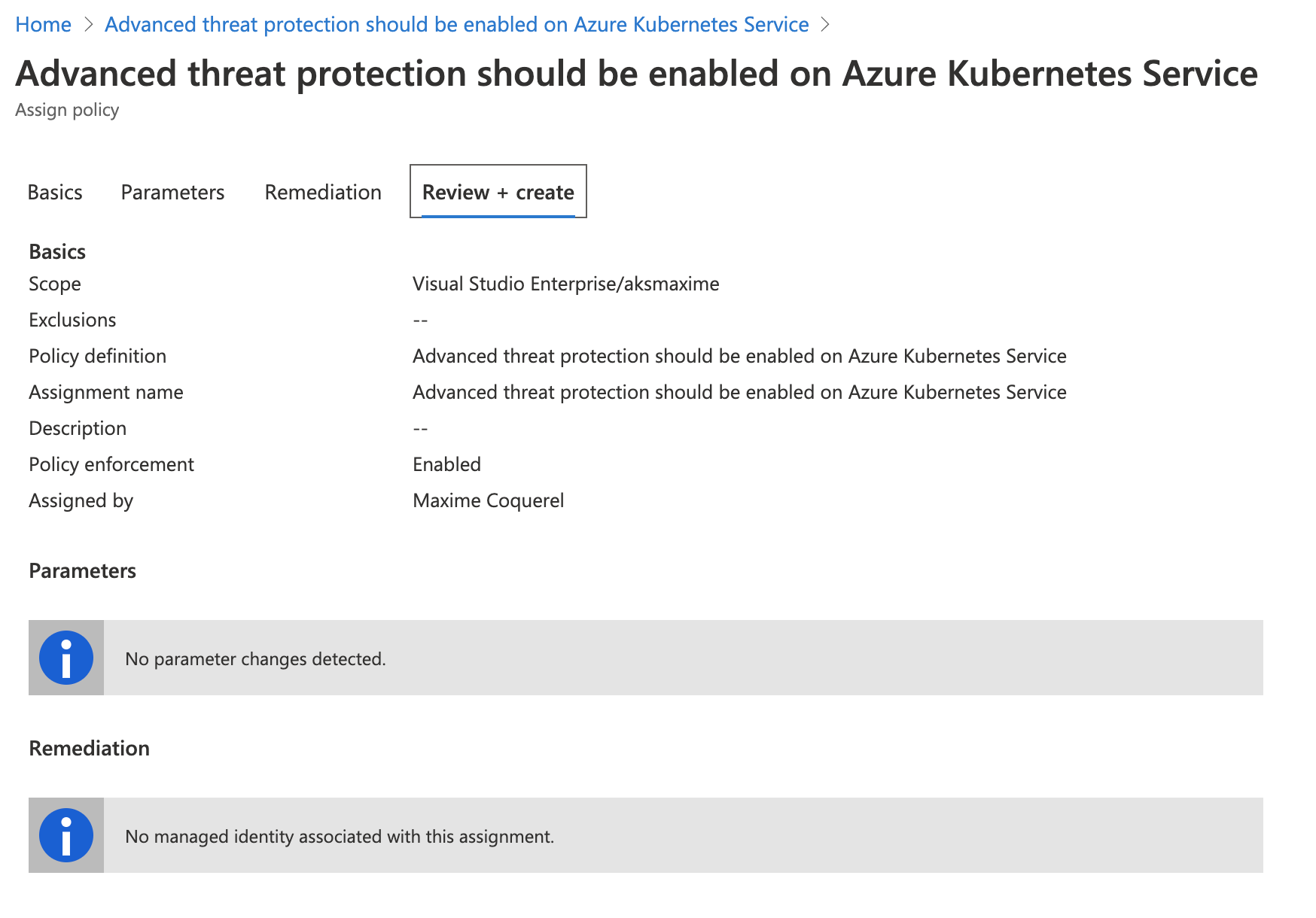Image resolution: width=1316 pixels, height=918 pixels.
Task: Click the No managed identity message banner
Action: click(x=339, y=835)
